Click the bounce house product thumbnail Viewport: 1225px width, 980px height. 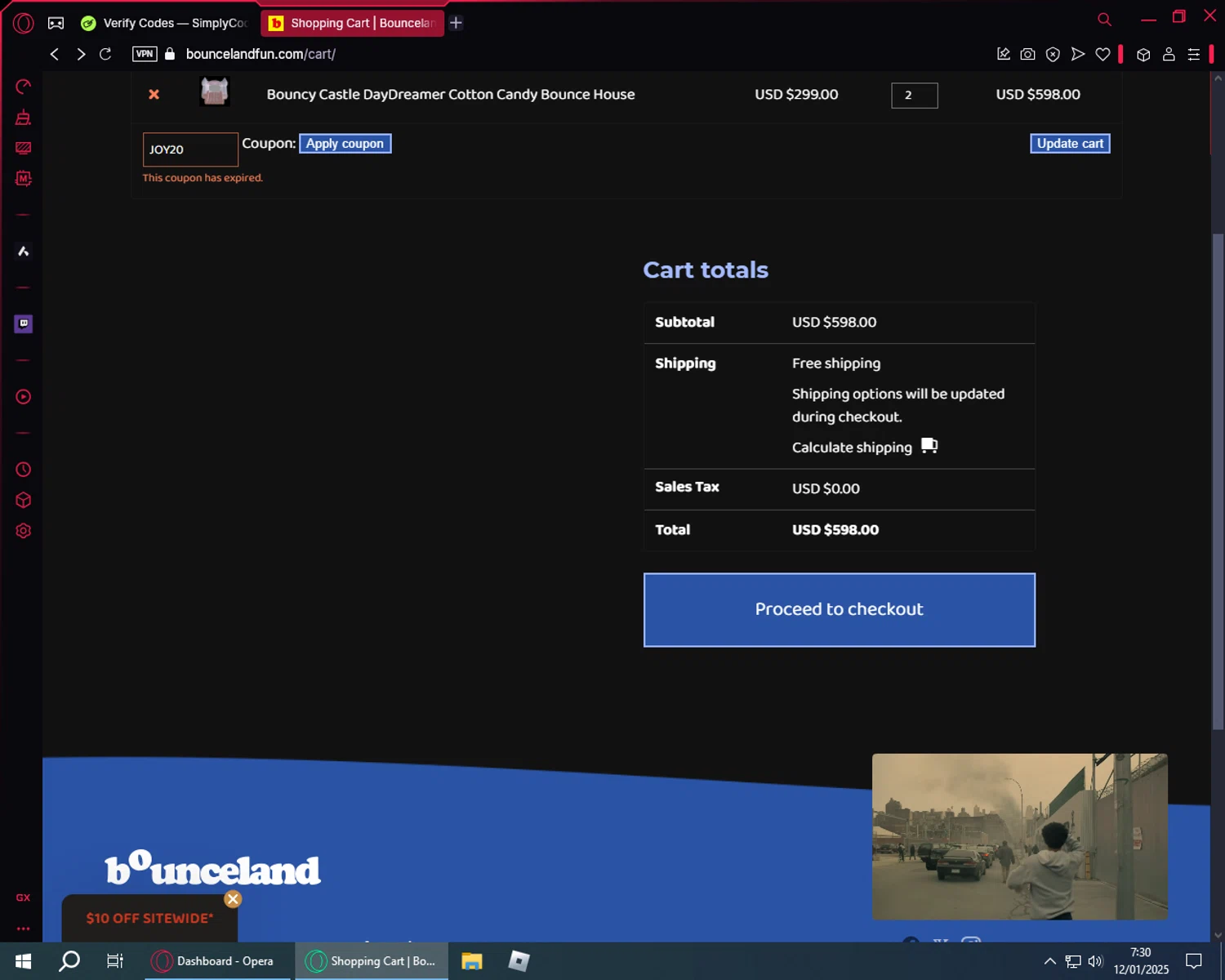(215, 91)
